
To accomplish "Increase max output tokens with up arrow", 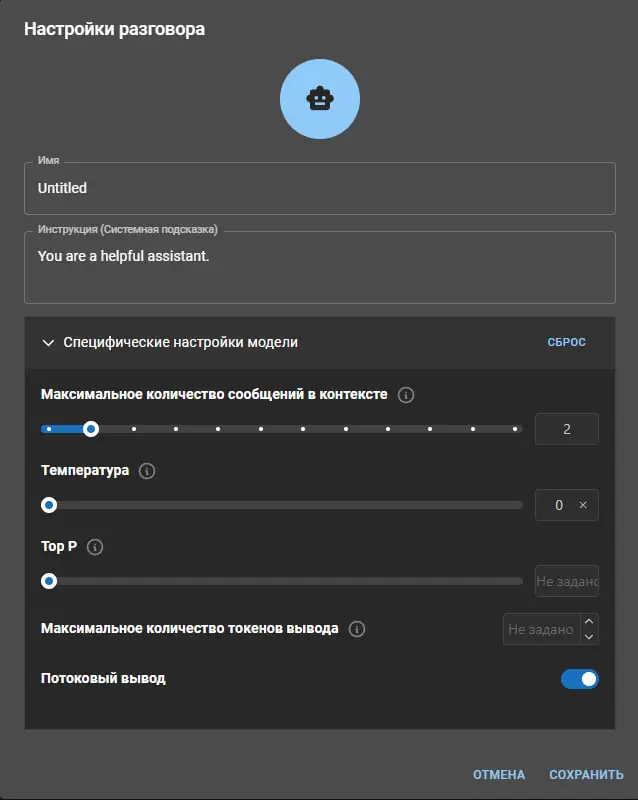I will point(589,621).
